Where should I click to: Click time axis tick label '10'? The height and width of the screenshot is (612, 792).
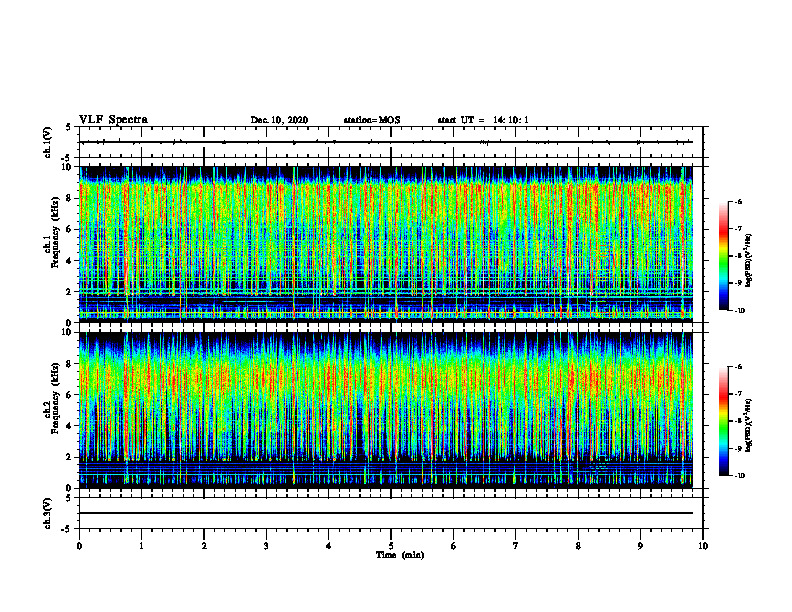pos(703,546)
